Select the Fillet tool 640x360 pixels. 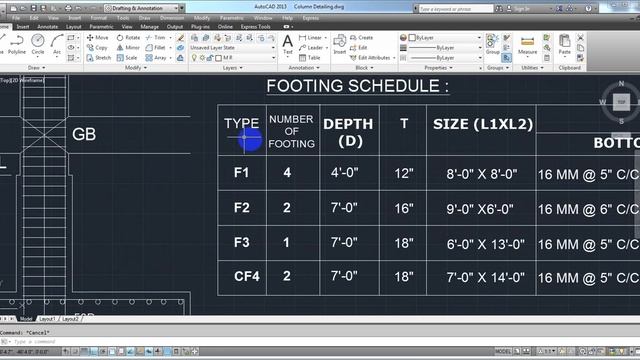pos(156,48)
